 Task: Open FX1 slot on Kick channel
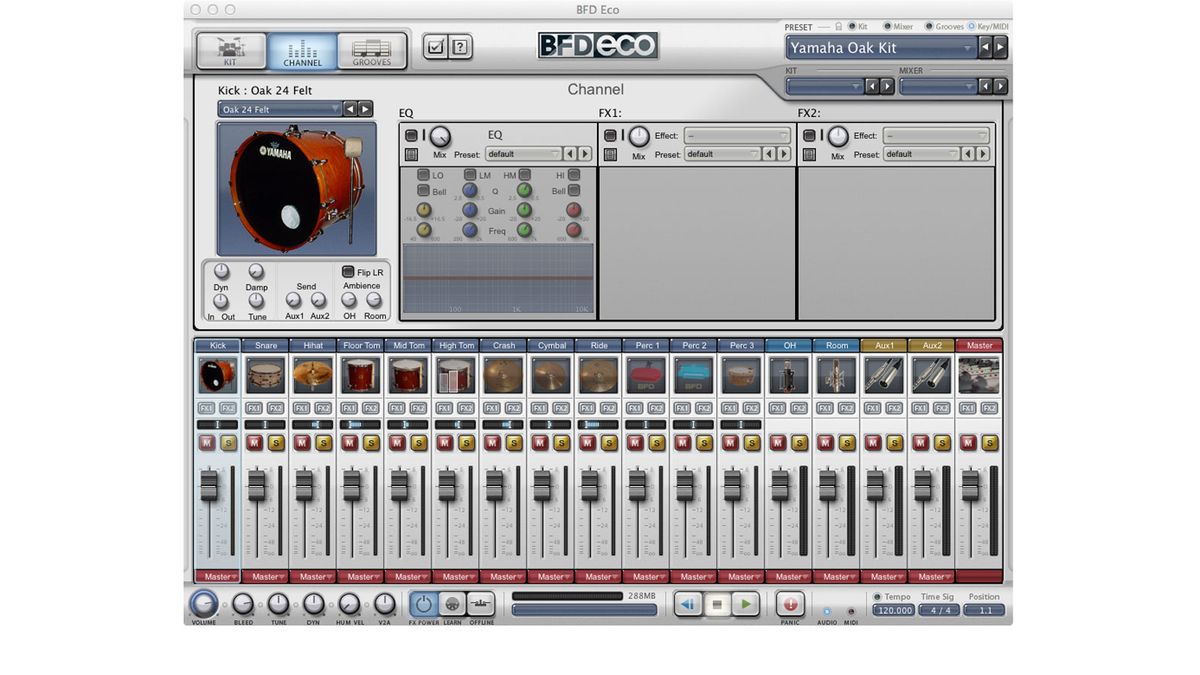pyautogui.click(x=206, y=408)
